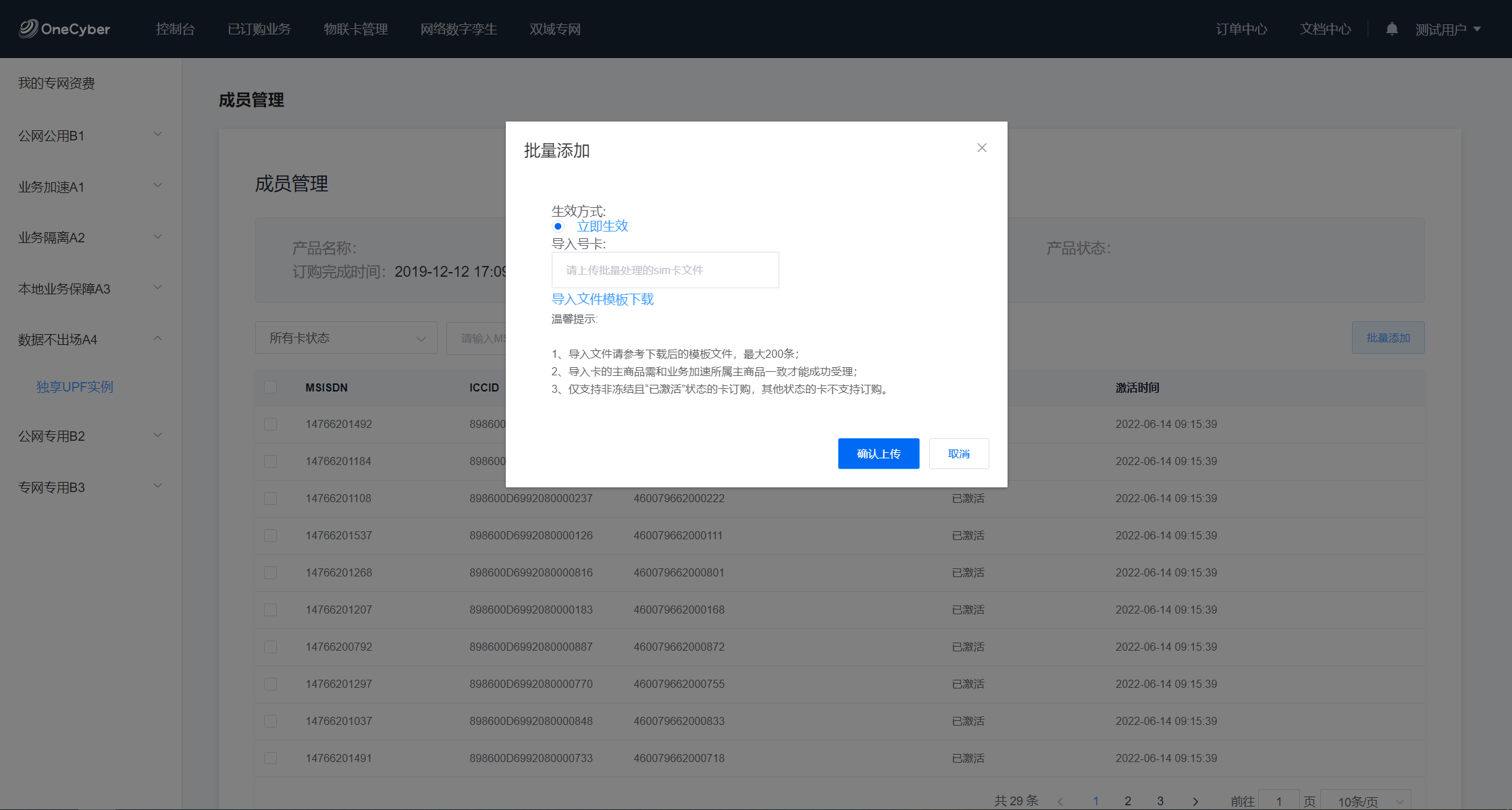The image size is (1512, 810).
Task: Open the notification bell
Action: click(1392, 29)
